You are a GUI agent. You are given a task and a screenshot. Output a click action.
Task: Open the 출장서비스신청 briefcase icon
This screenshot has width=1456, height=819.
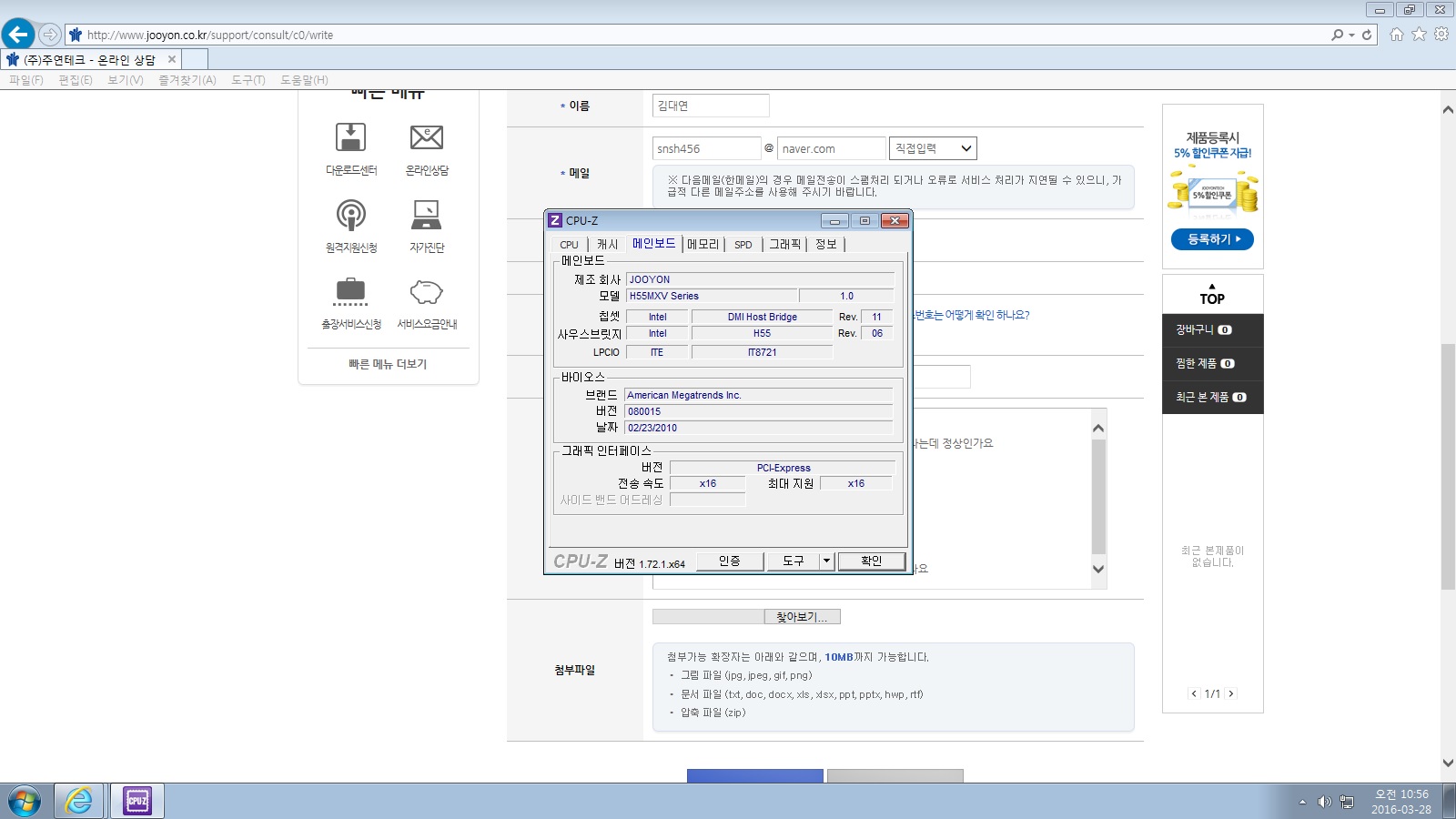351,291
